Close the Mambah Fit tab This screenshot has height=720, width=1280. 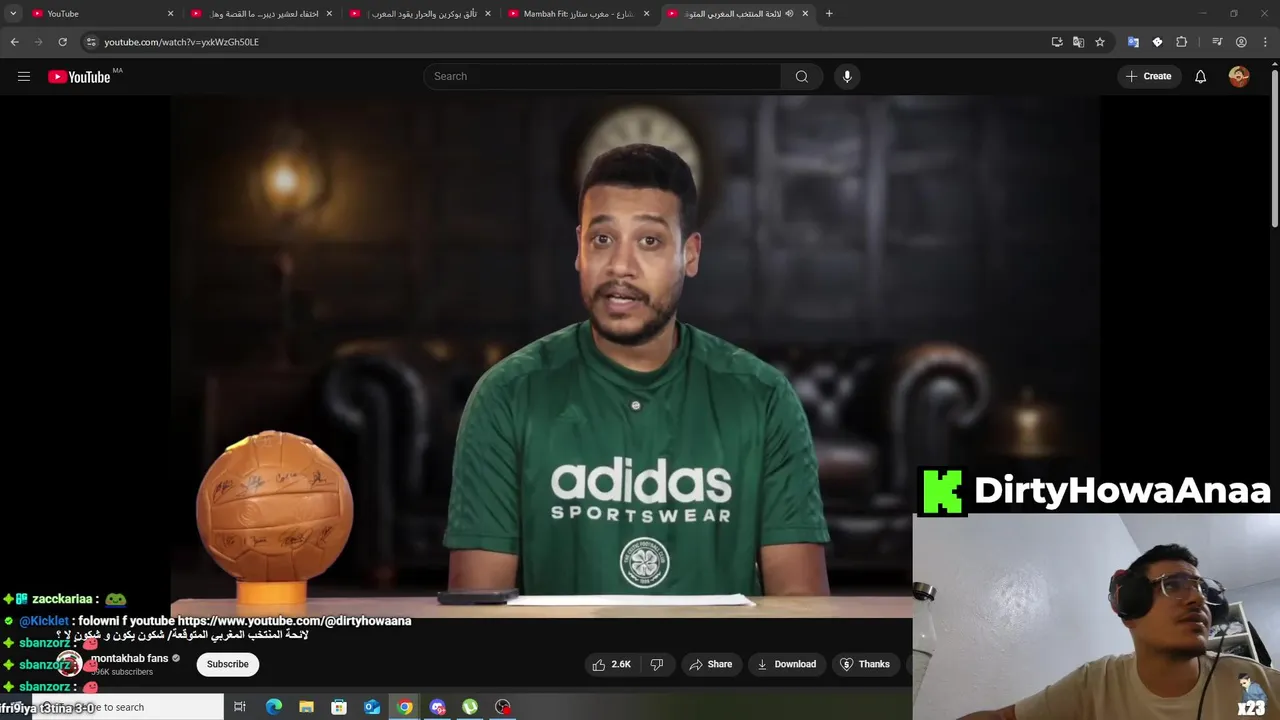tap(646, 13)
